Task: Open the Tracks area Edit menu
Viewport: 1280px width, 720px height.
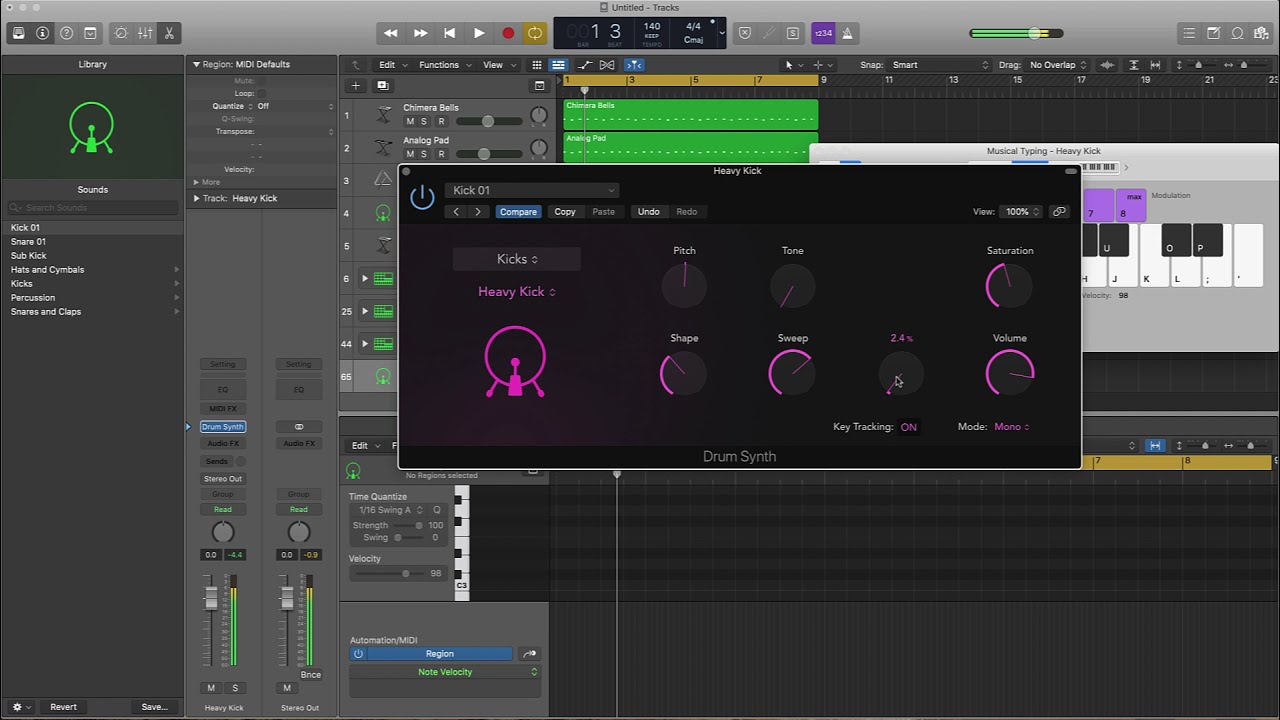Action: 391,65
